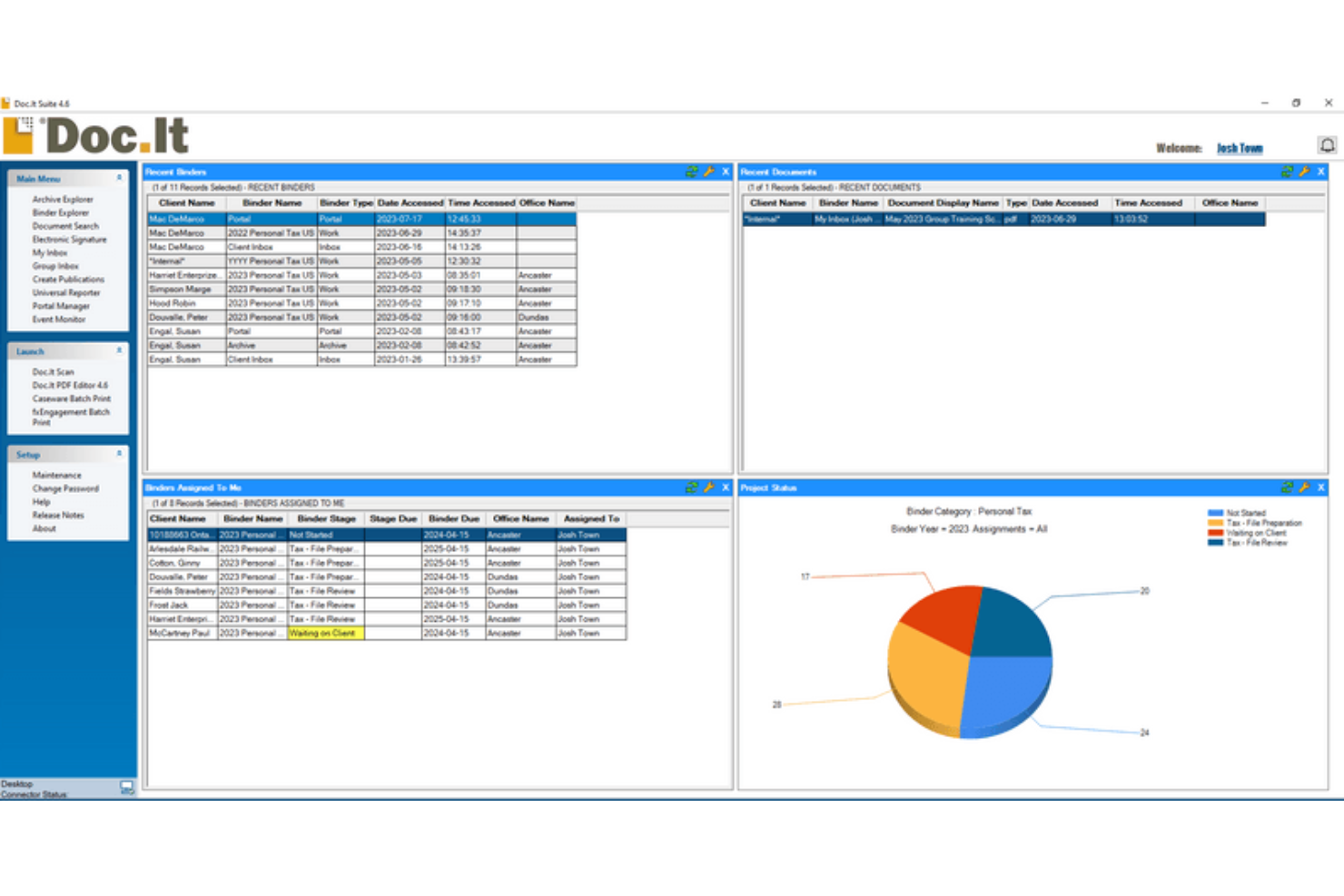Image resolution: width=1344 pixels, height=896 pixels.
Task: Select the May 2023 Group Training document row
Action: pyautogui.click(x=1004, y=219)
